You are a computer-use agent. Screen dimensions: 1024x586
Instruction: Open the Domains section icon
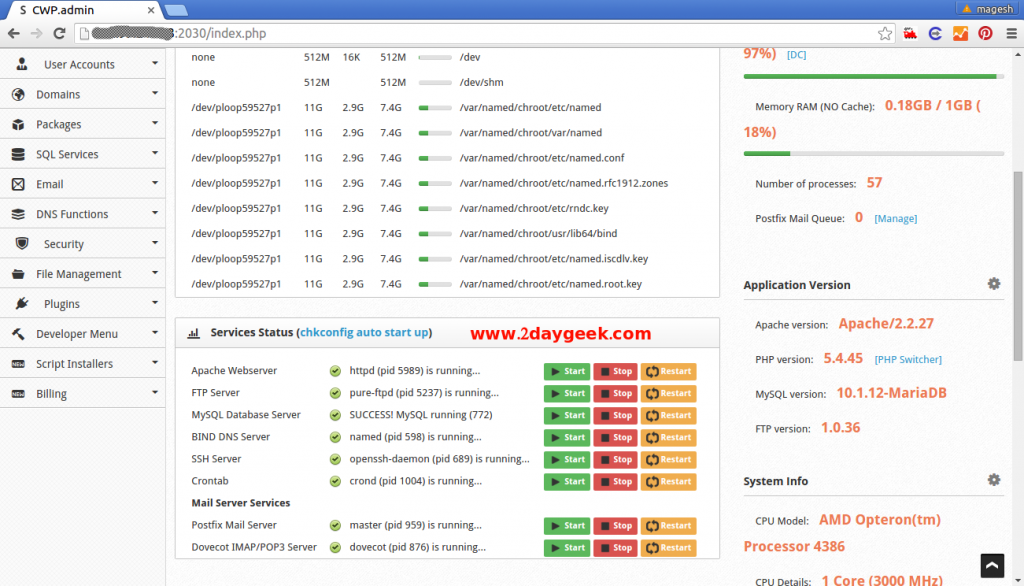(x=21, y=93)
